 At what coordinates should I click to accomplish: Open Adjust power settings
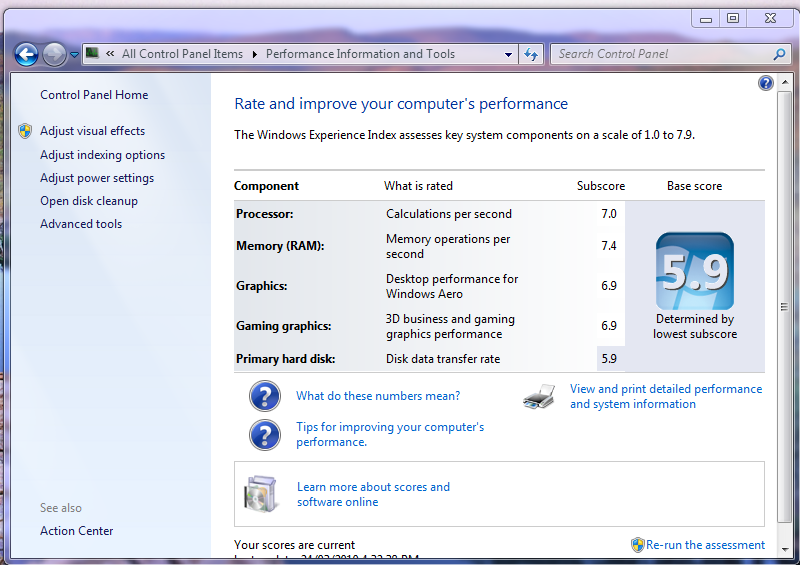tap(97, 178)
